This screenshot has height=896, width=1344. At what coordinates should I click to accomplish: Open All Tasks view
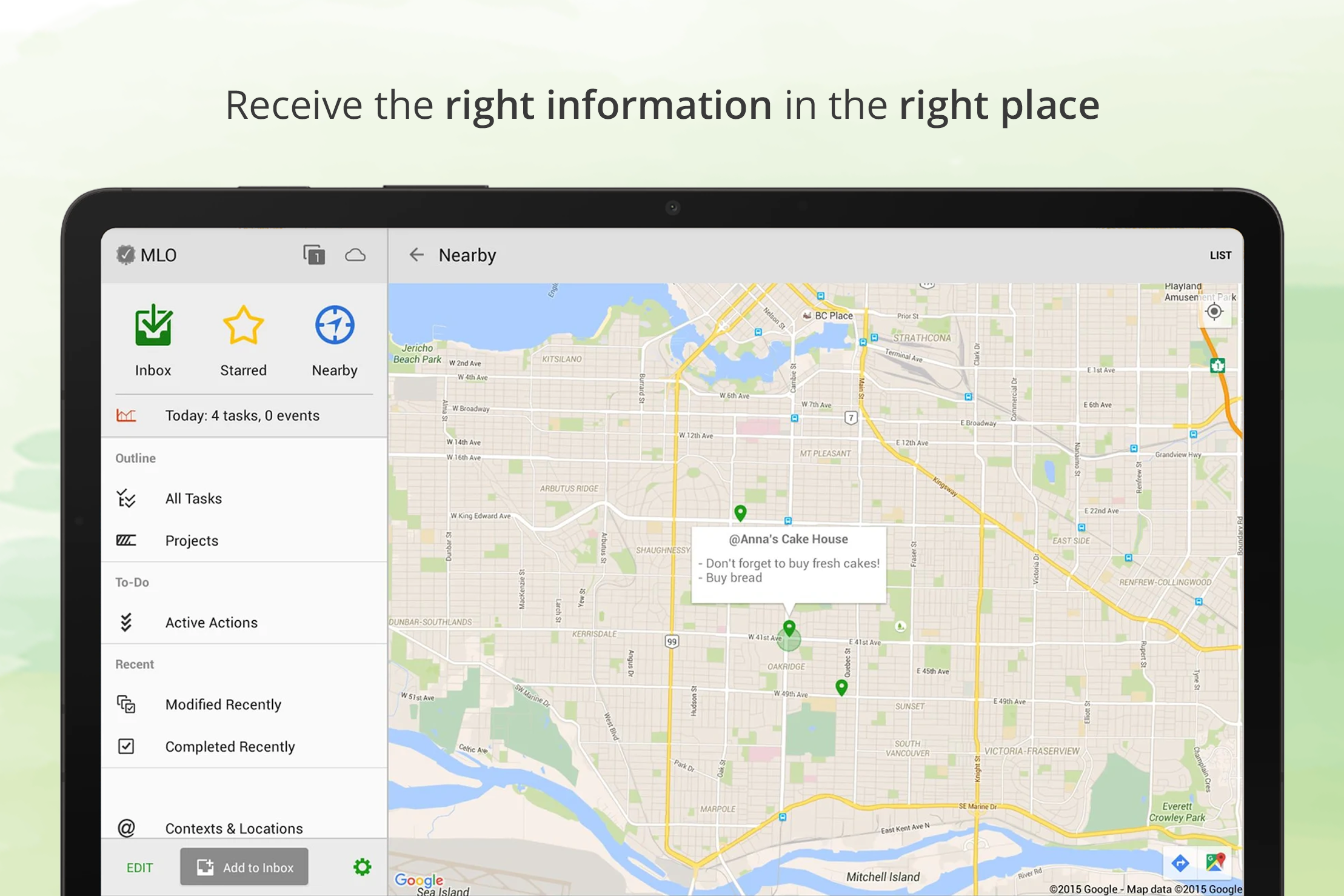(x=193, y=498)
